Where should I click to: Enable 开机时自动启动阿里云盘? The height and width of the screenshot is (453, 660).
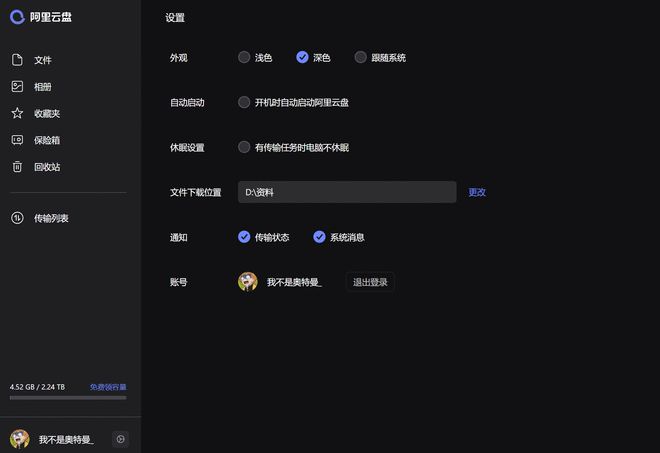point(244,102)
